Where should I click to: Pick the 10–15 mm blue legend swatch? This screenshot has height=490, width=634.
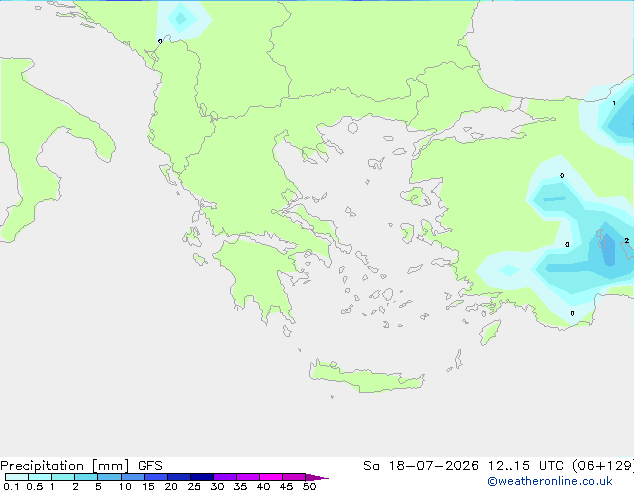pyautogui.click(x=133, y=477)
